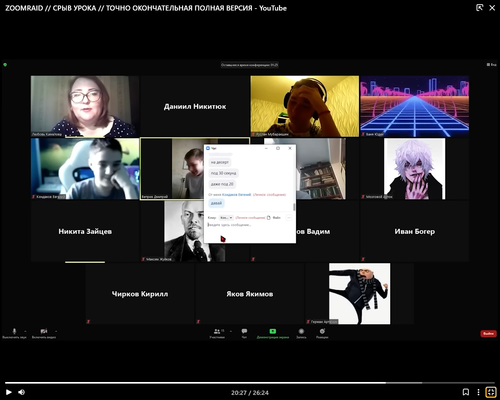
Task: Select the neon grid background participant tile
Action: pyautogui.click(x=415, y=106)
